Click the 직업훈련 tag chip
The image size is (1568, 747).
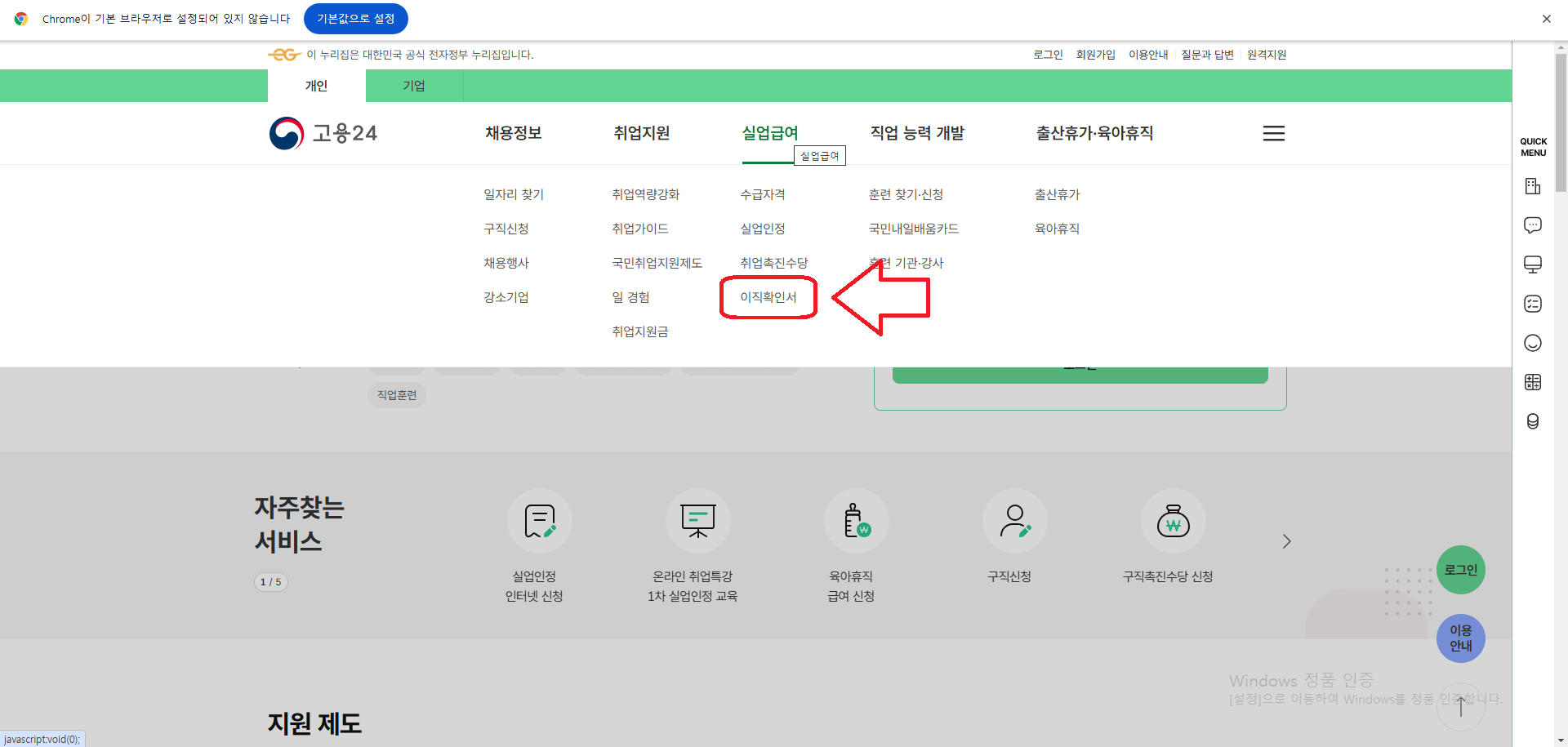click(x=397, y=395)
